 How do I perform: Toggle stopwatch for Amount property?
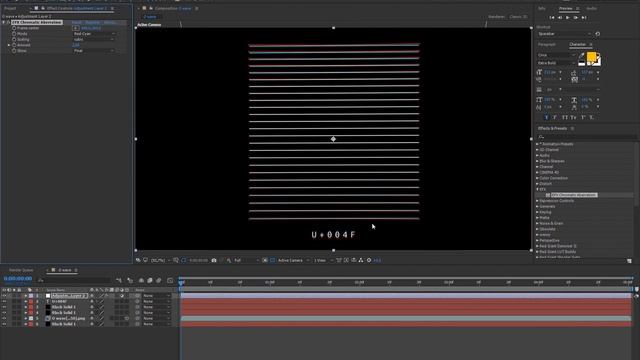14,45
